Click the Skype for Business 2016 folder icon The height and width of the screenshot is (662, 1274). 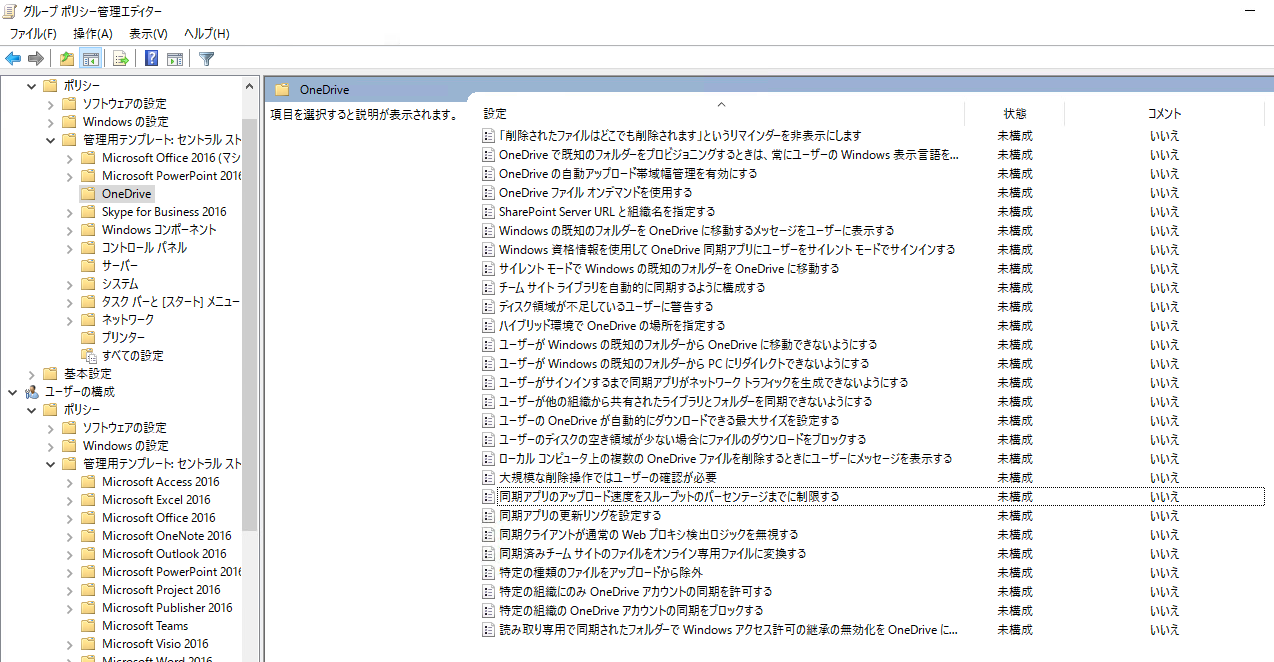point(88,212)
